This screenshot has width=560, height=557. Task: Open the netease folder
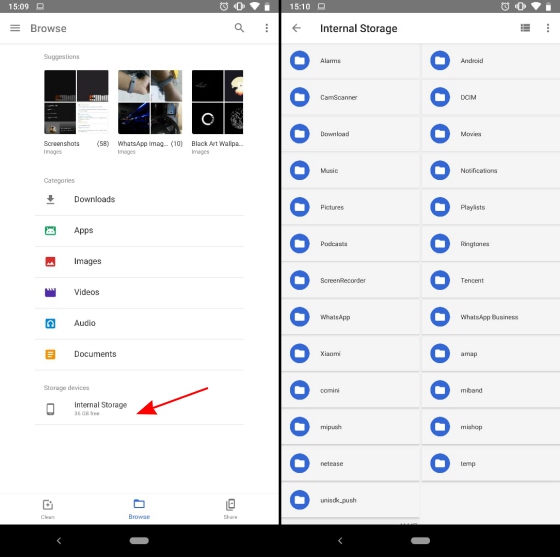(351, 463)
